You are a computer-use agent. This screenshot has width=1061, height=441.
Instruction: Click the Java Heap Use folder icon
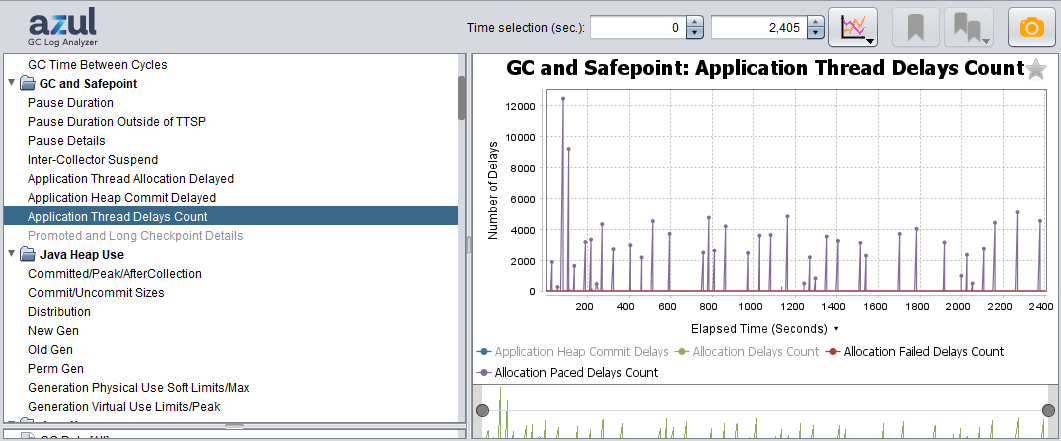click(28, 255)
